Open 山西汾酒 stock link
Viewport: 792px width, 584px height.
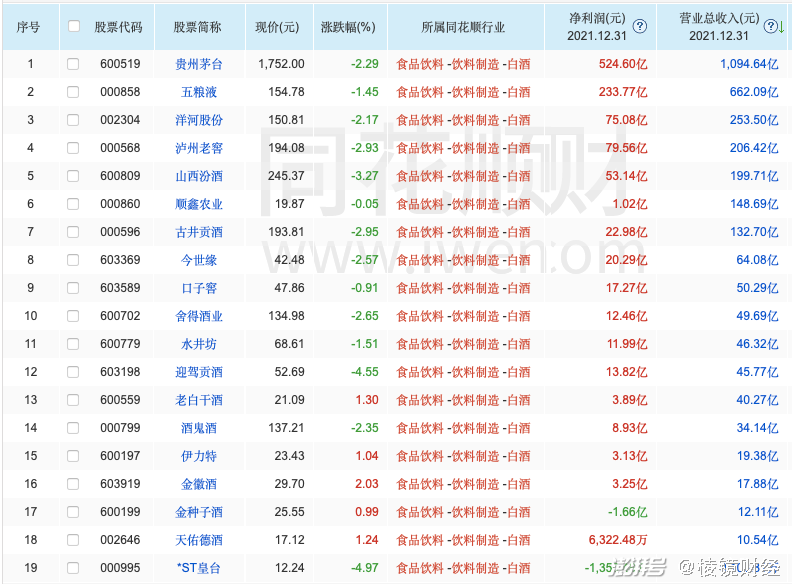click(x=199, y=176)
